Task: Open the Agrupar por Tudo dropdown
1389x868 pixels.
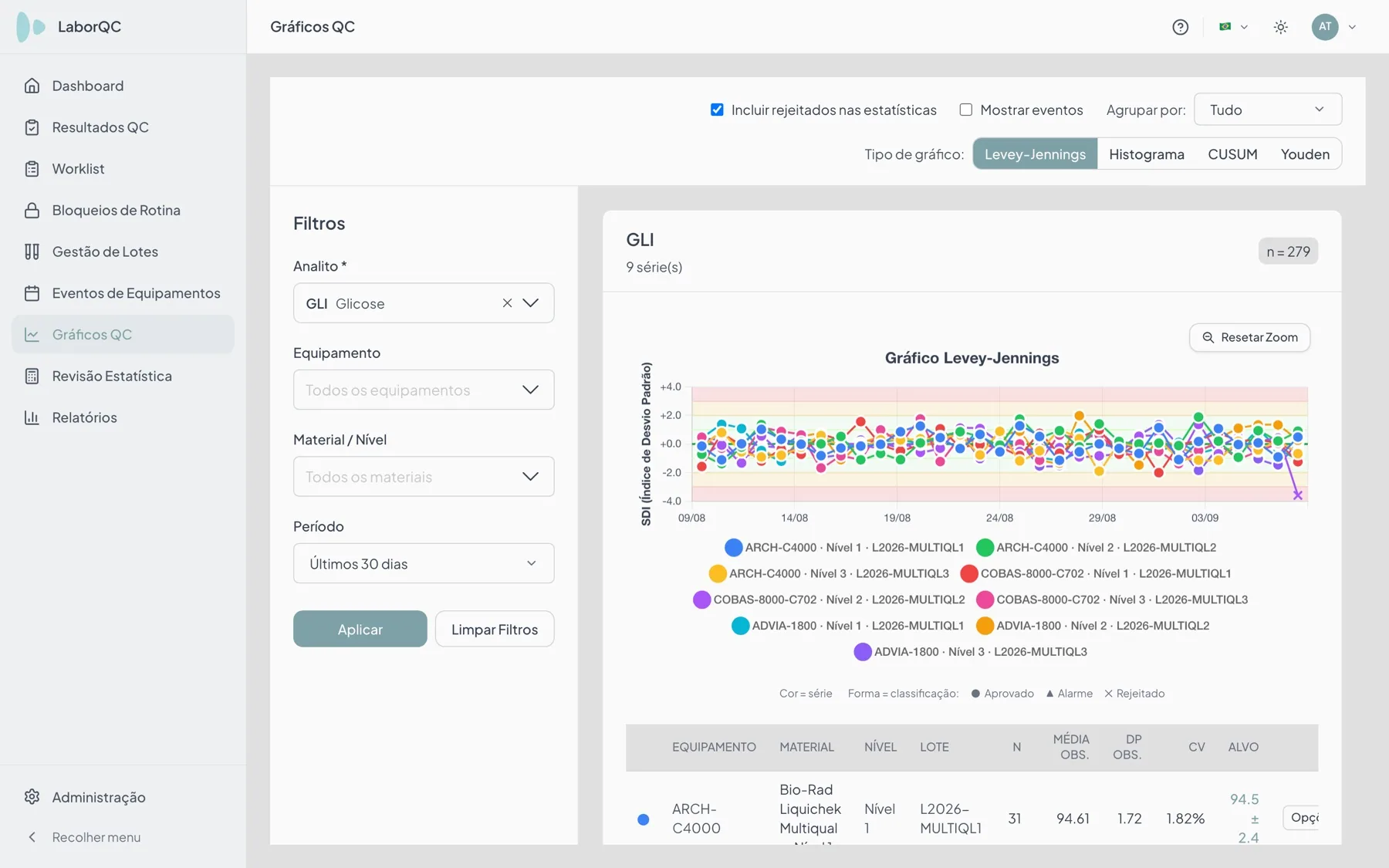Action: click(1268, 110)
